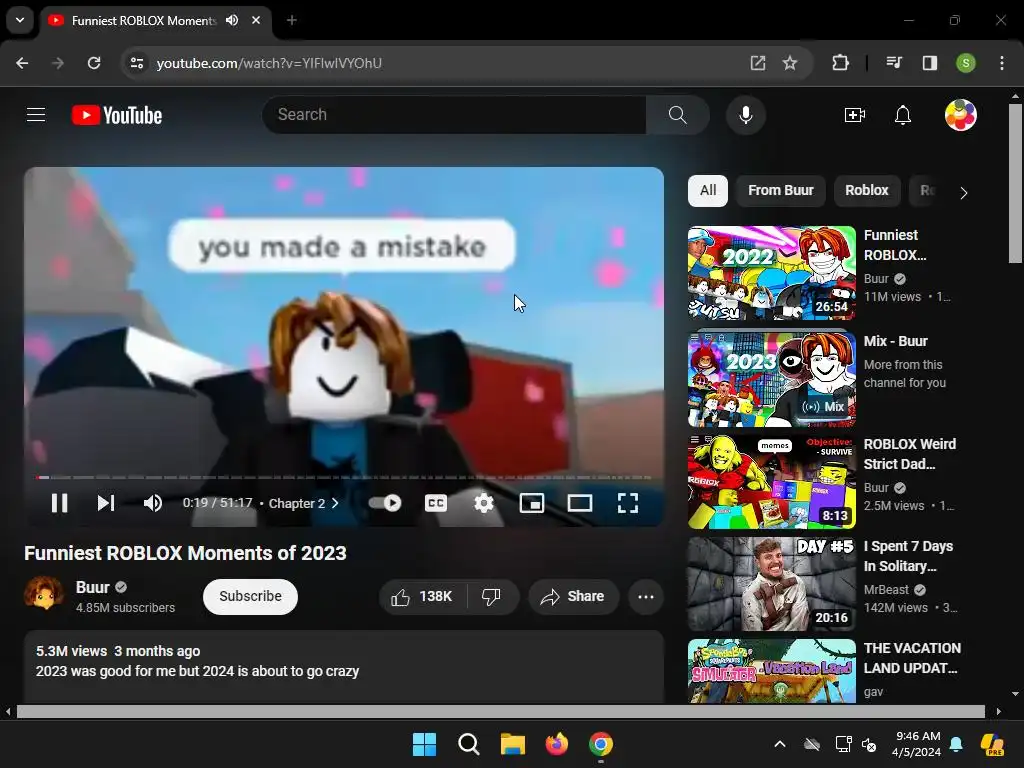
Task: Pause the video playback
Action: tap(59, 503)
